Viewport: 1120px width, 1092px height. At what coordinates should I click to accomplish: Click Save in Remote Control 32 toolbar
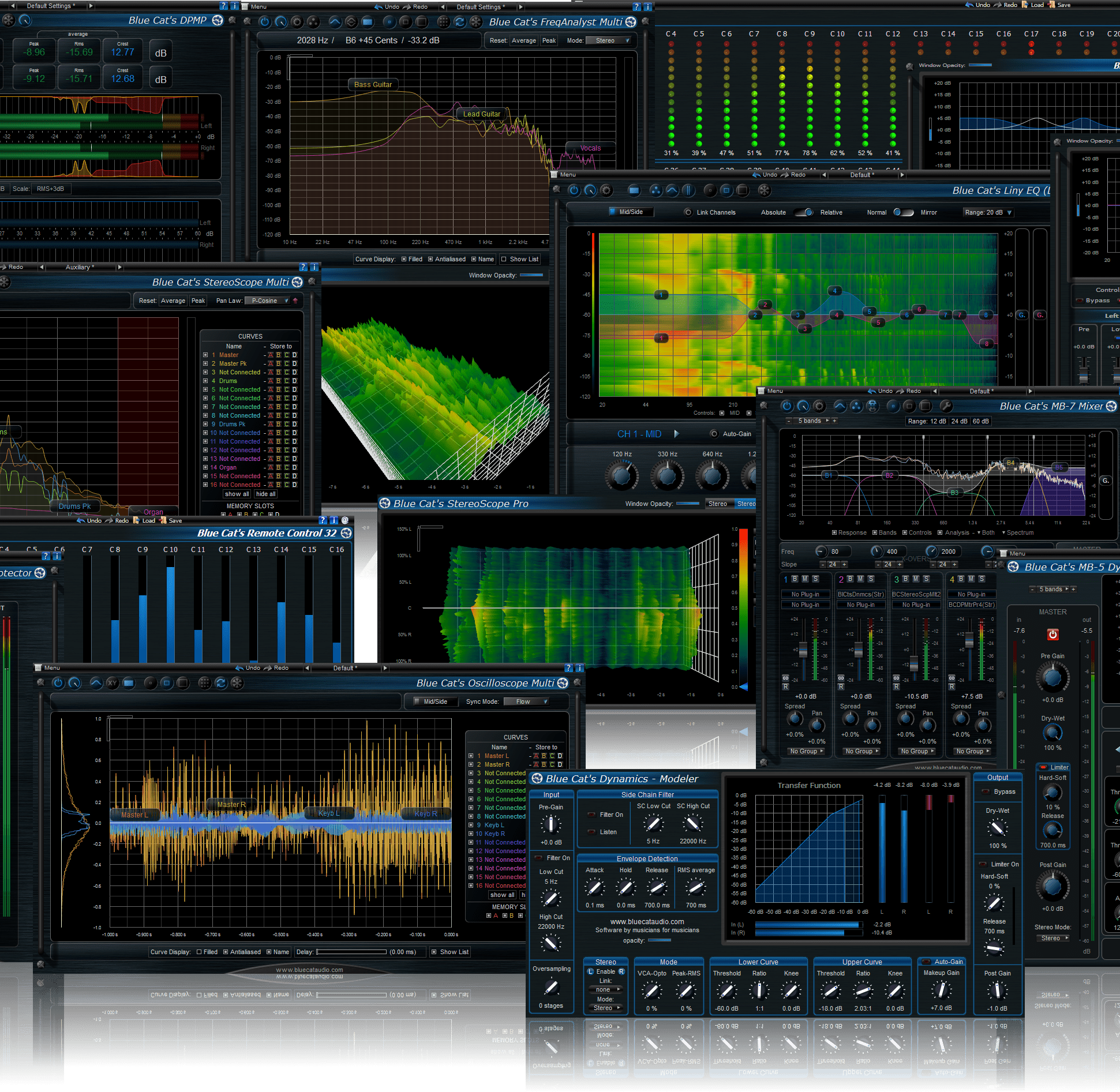click(x=171, y=520)
